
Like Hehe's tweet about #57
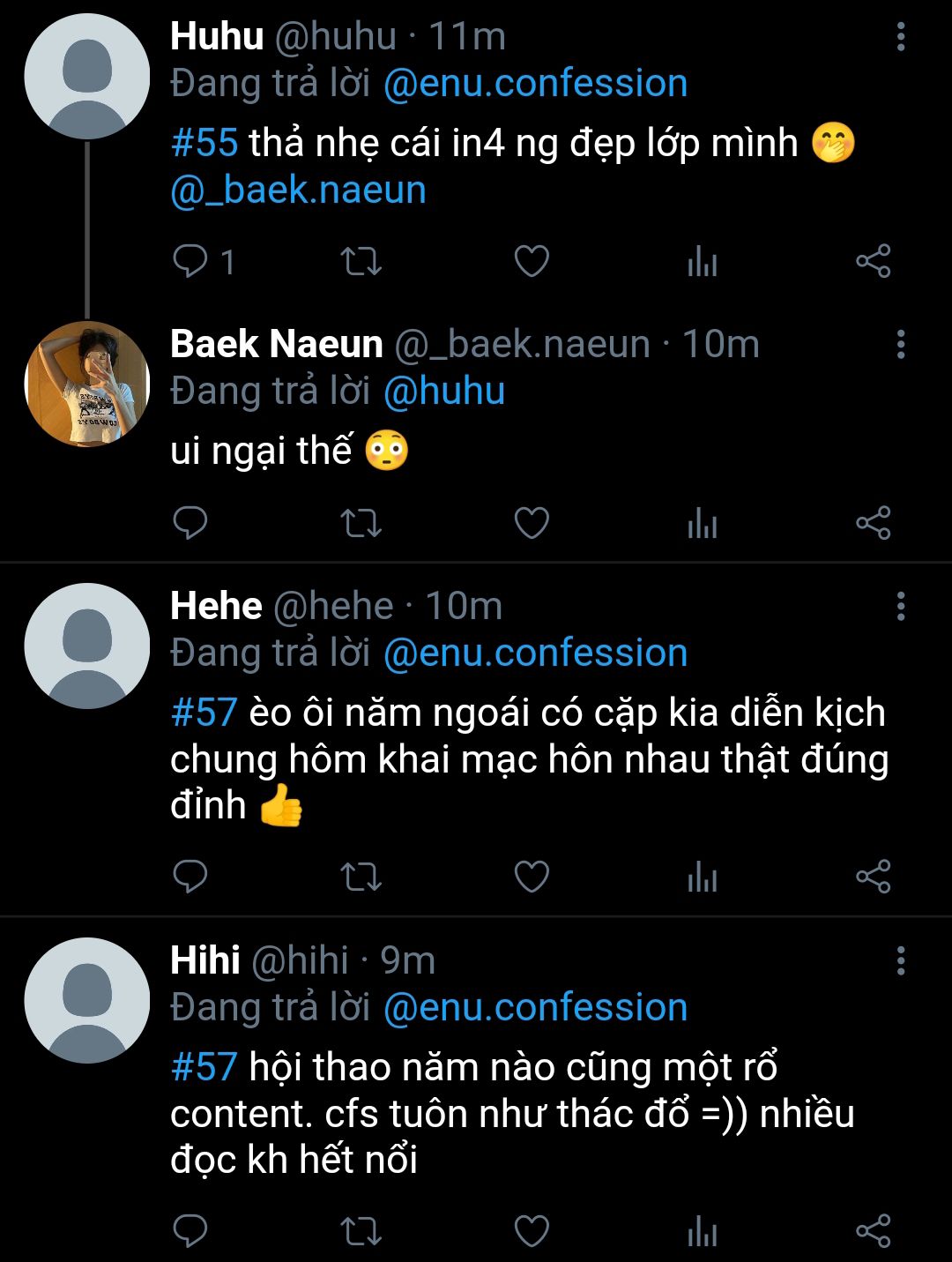[532, 877]
